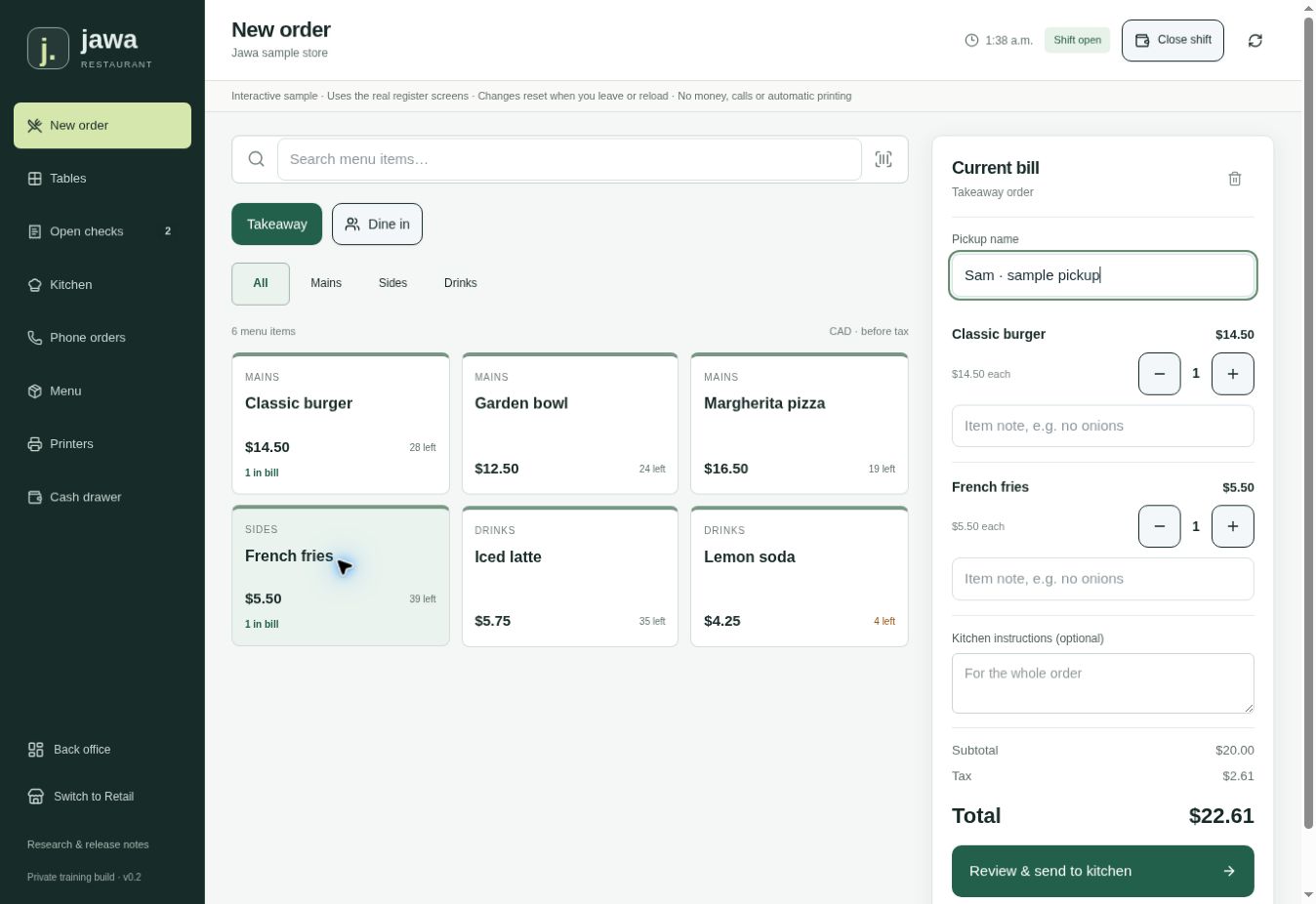Screen dimensions: 1316x904
Task: Open Open checks in the sidebar
Action: click(103, 231)
